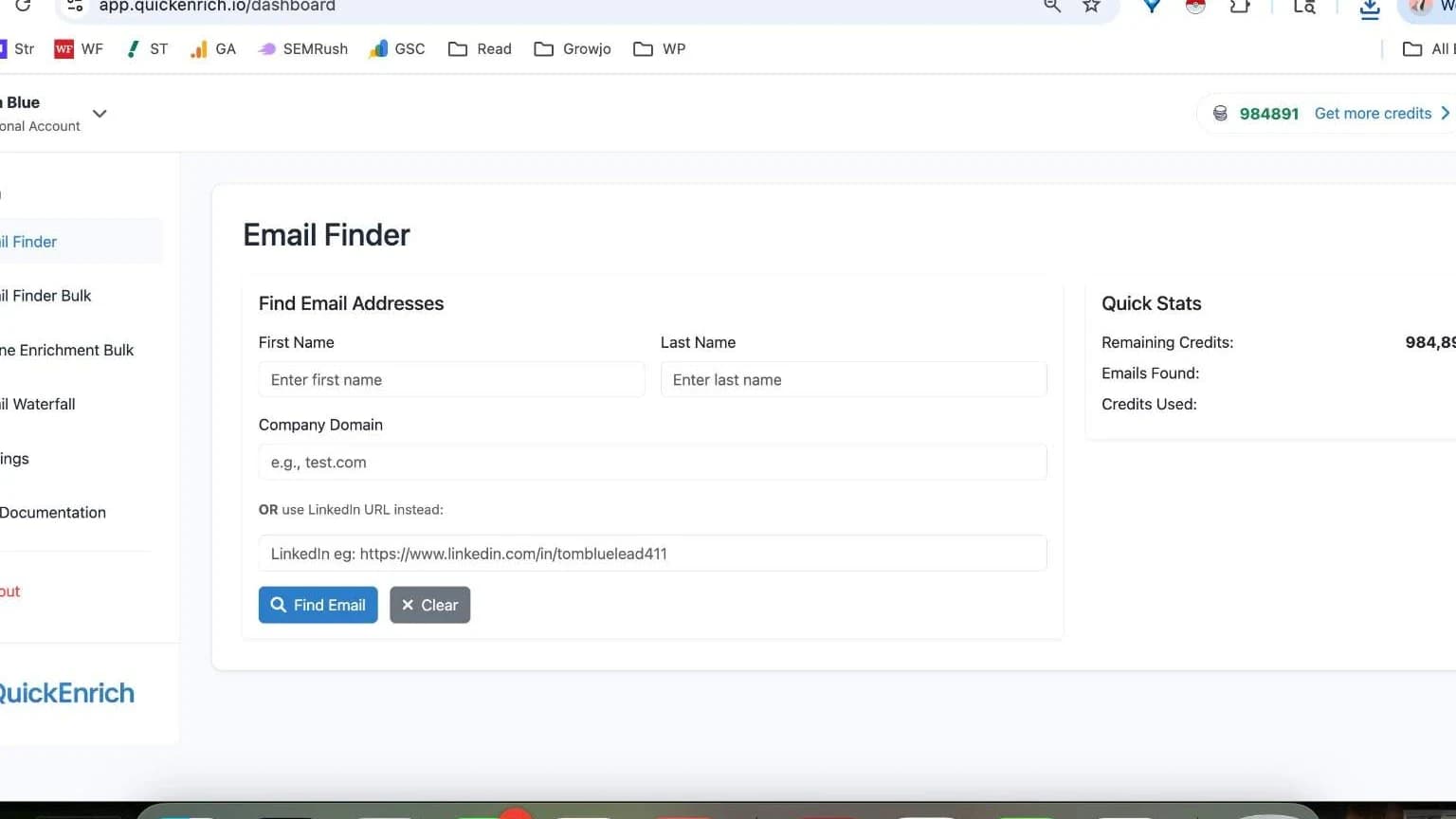Viewport: 1456px width, 819px height.
Task: Select Email Finder in the sidebar
Action: click(x=80, y=242)
